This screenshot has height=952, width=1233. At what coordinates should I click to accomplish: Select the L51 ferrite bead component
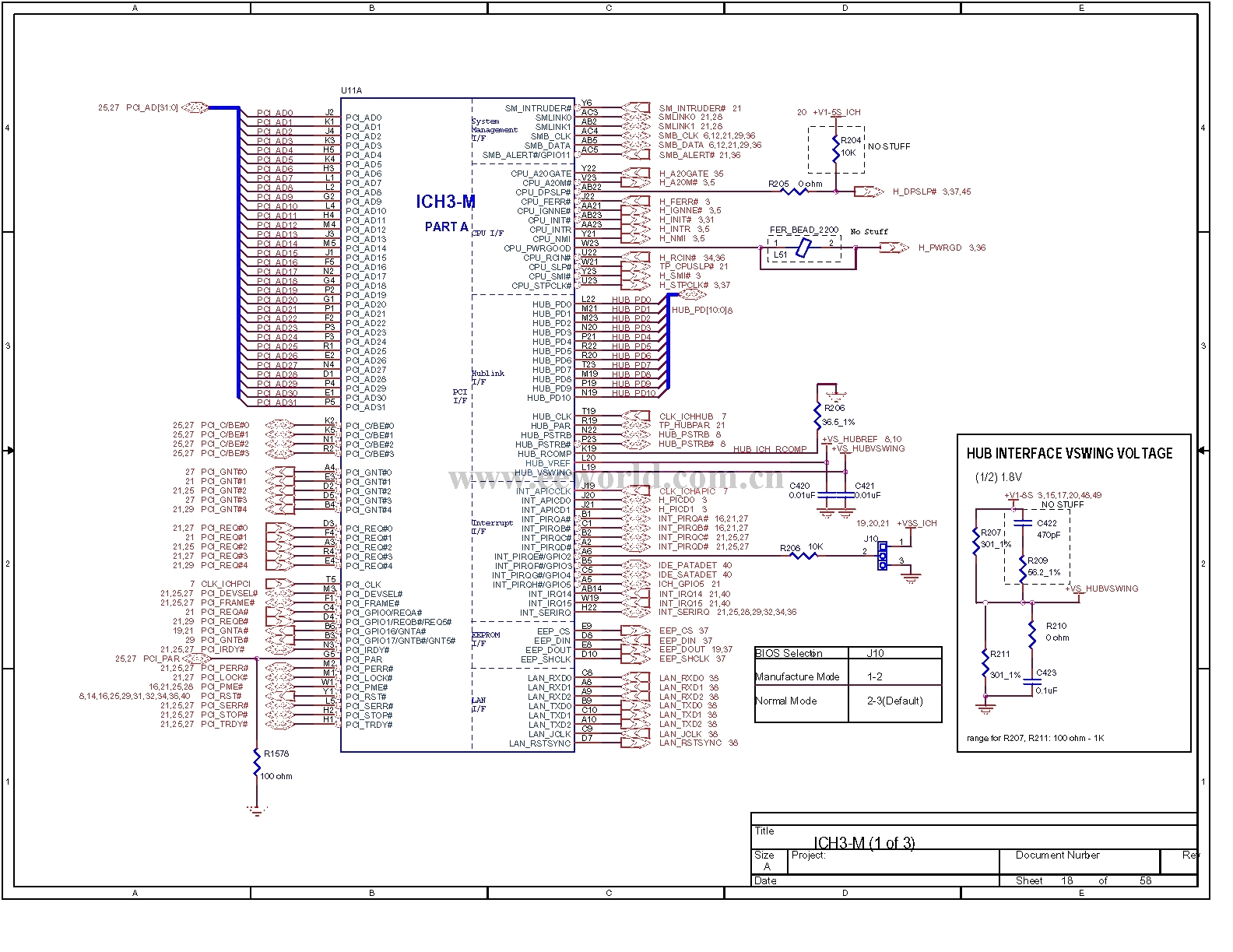tap(803, 248)
